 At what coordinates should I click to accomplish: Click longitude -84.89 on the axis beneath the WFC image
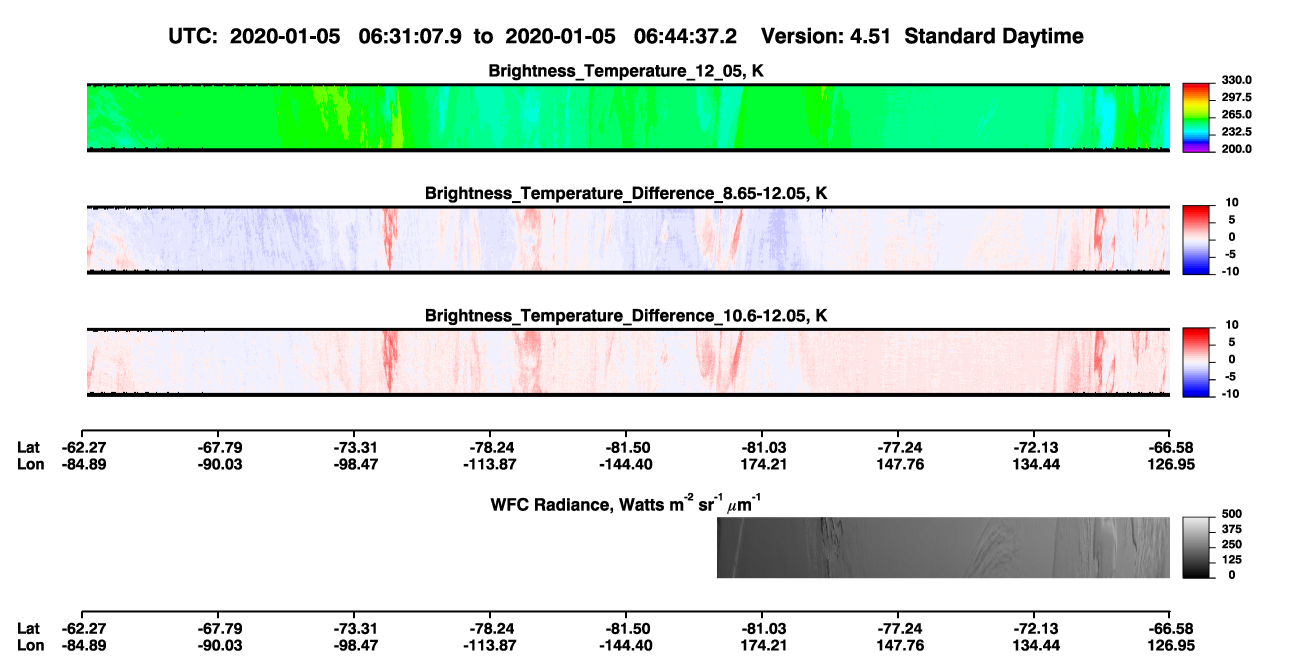point(82,645)
